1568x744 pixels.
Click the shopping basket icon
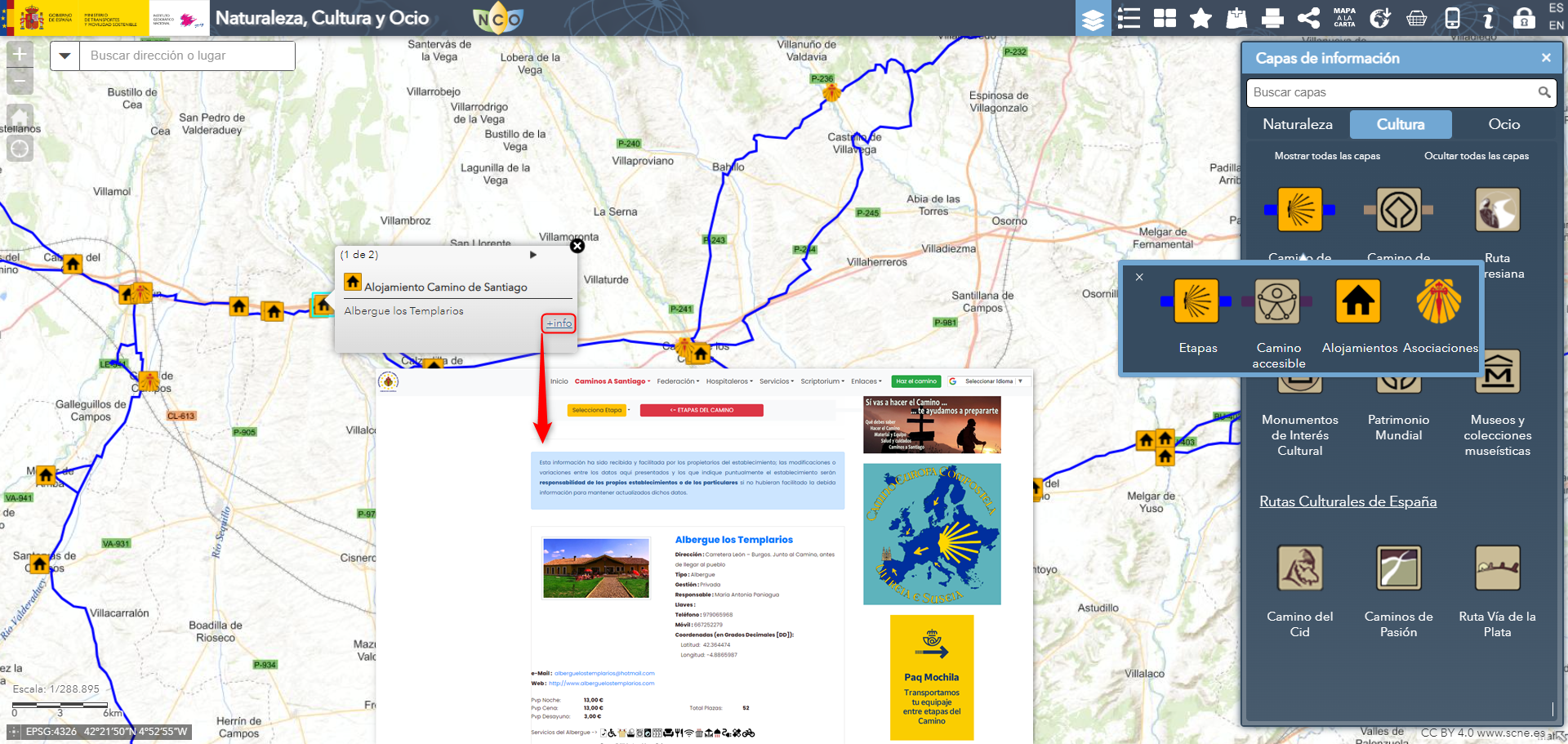click(x=1416, y=18)
